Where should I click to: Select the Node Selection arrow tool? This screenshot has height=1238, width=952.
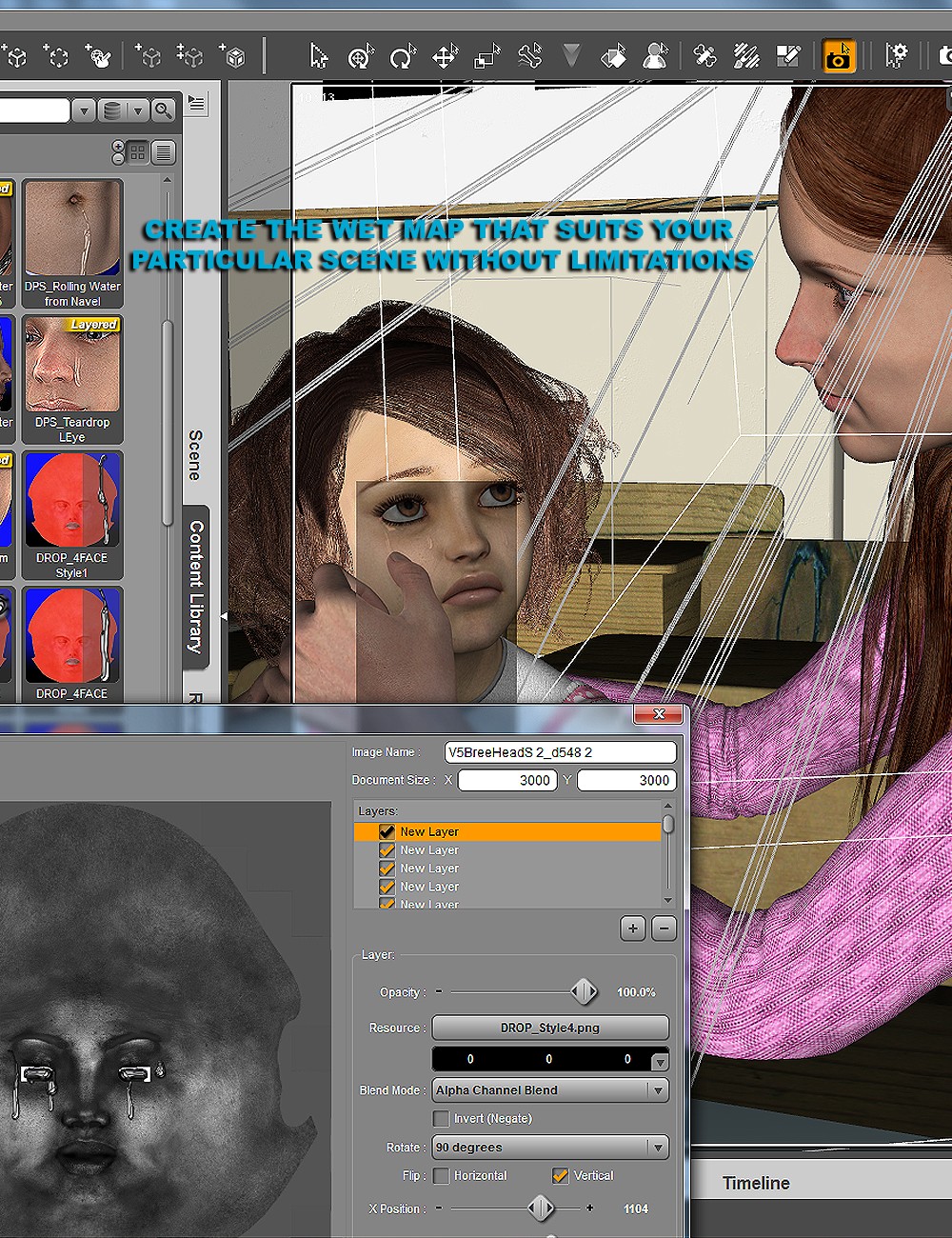click(x=319, y=56)
